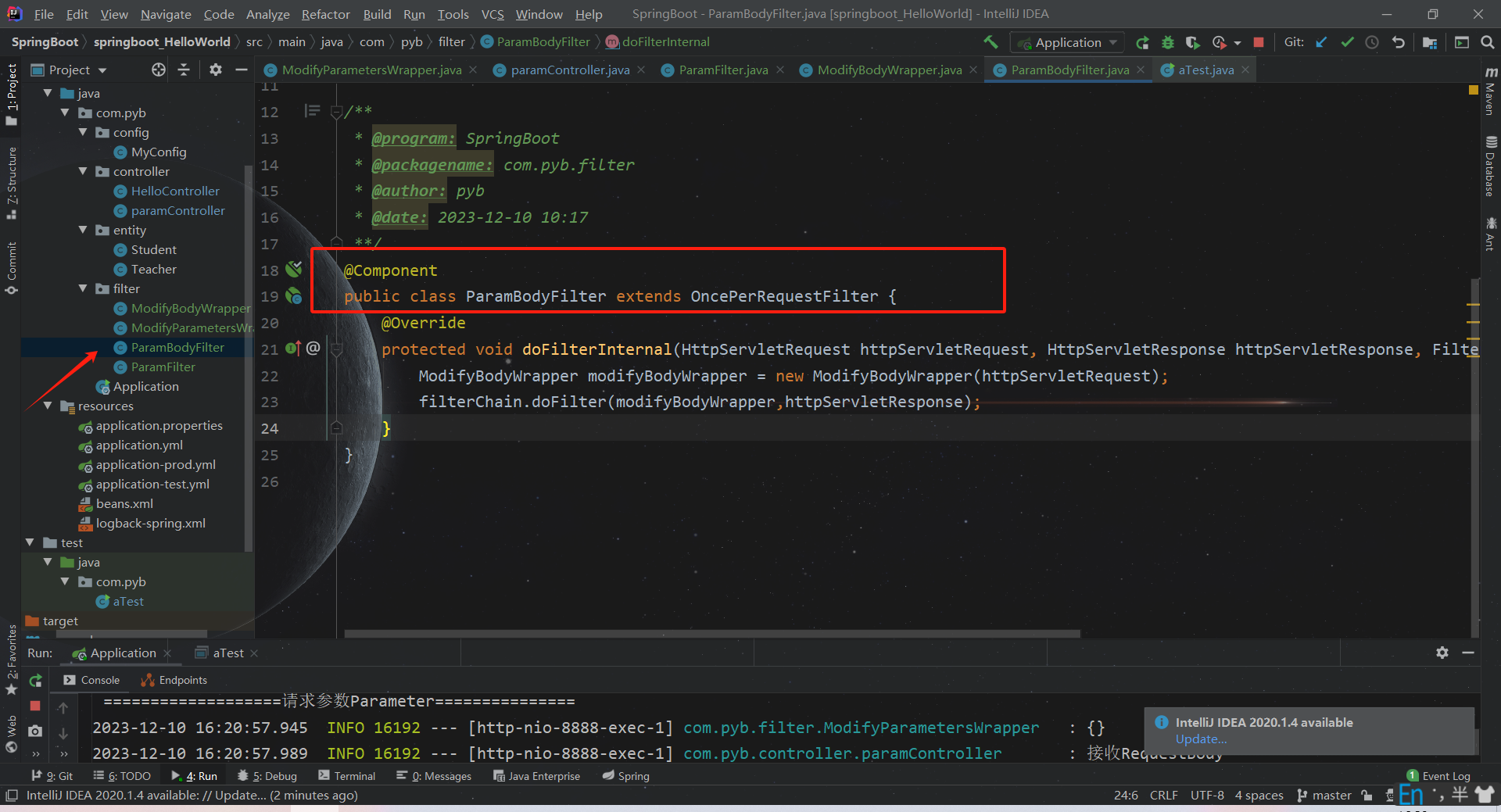The image size is (1501, 812).
Task: Open the profiler dropdown arrow
Action: (1237, 42)
